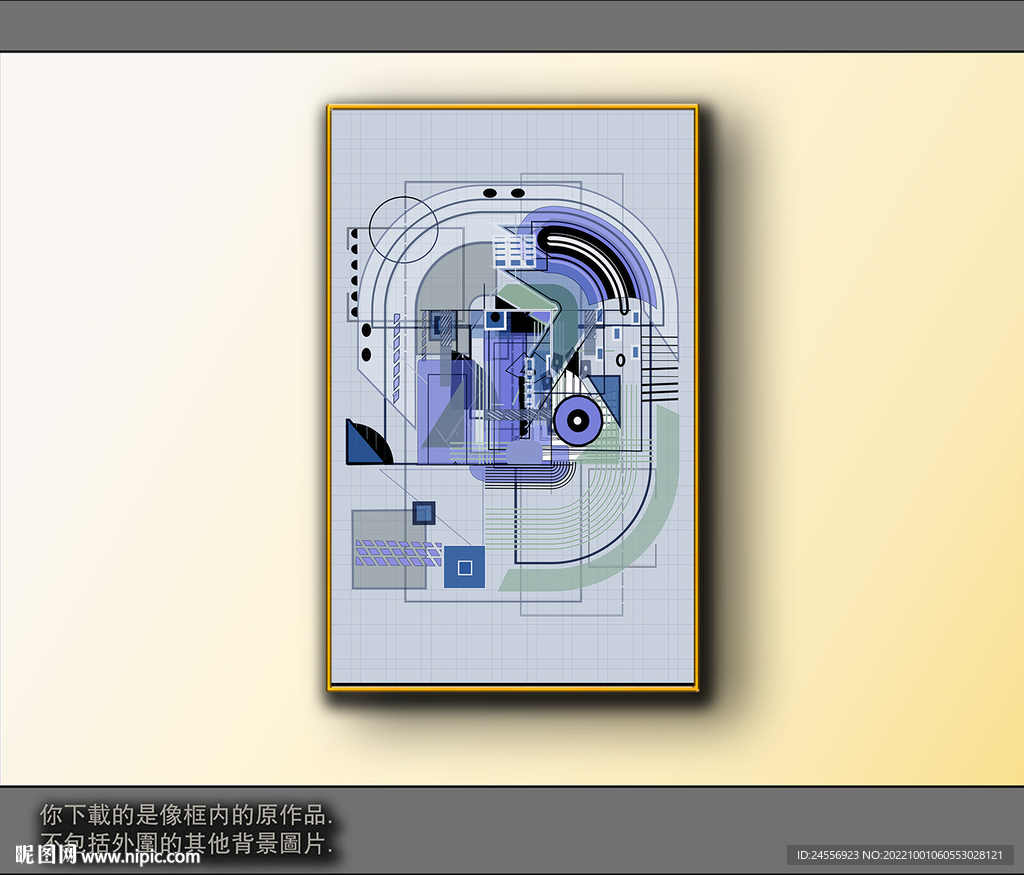Image resolution: width=1024 pixels, height=875 pixels.
Task: Select the small dark blue square shape
Action: (x=424, y=513)
